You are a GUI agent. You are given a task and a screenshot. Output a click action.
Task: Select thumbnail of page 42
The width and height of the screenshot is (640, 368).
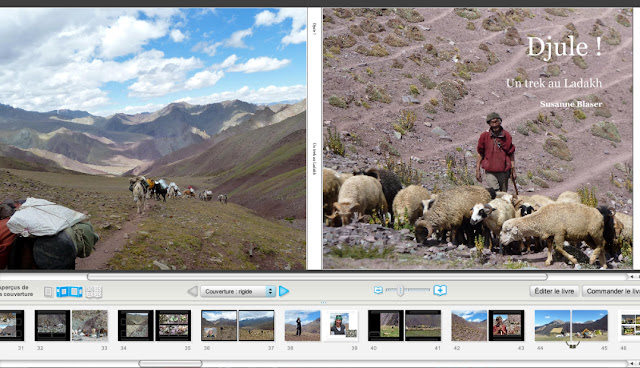click(469, 325)
